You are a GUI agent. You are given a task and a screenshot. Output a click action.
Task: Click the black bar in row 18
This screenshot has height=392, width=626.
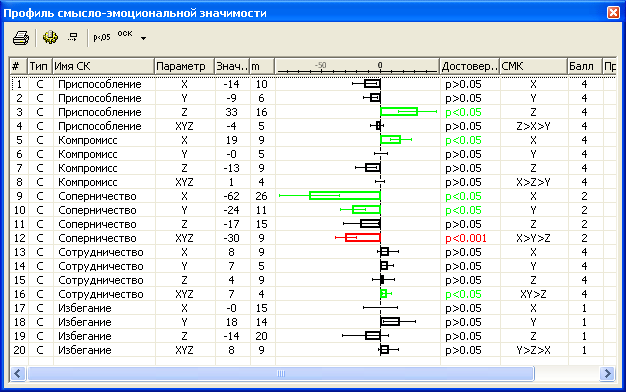click(390, 321)
